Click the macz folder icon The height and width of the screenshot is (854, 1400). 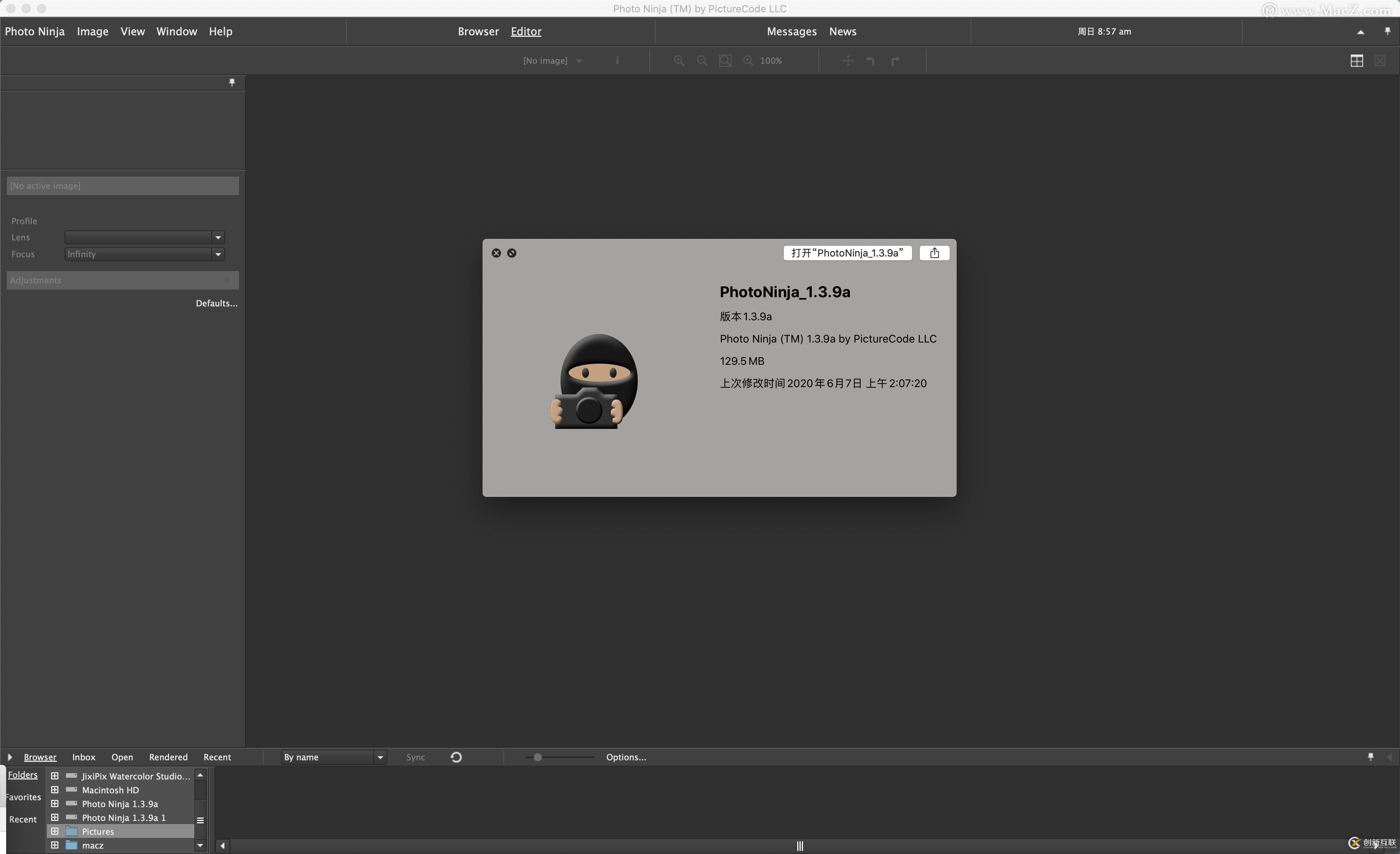pyautogui.click(x=71, y=845)
